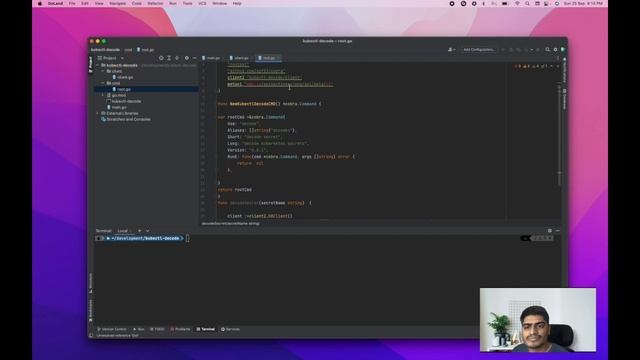This screenshot has height=360, width=640.
Task: Toggle Structure tool window stripe button
Action: coord(91,283)
